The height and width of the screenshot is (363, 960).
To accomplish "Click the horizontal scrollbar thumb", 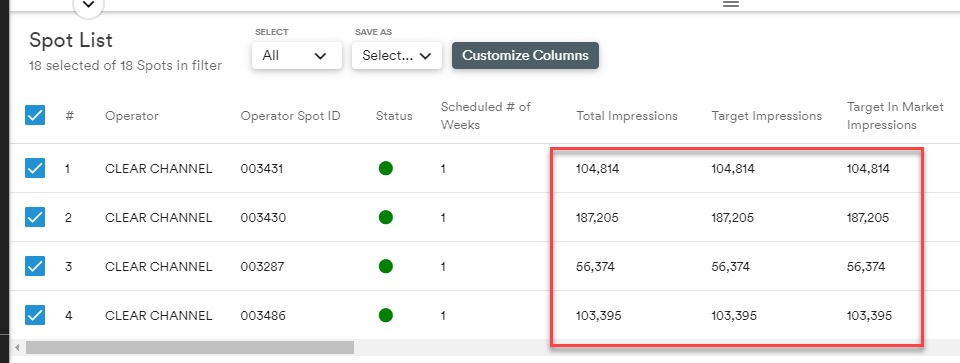I will [x=190, y=348].
